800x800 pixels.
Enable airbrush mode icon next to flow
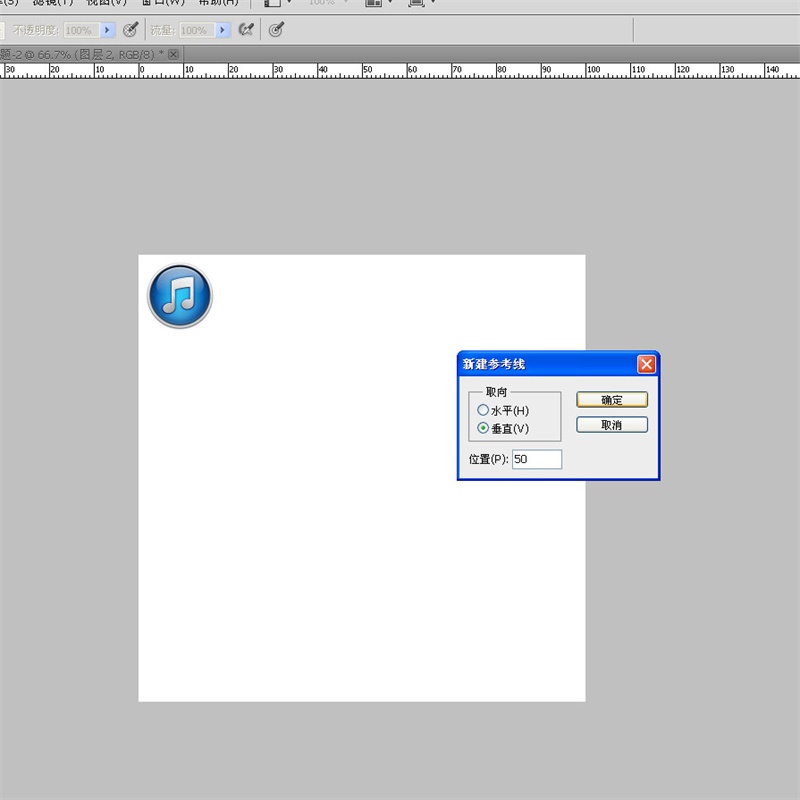(x=246, y=30)
